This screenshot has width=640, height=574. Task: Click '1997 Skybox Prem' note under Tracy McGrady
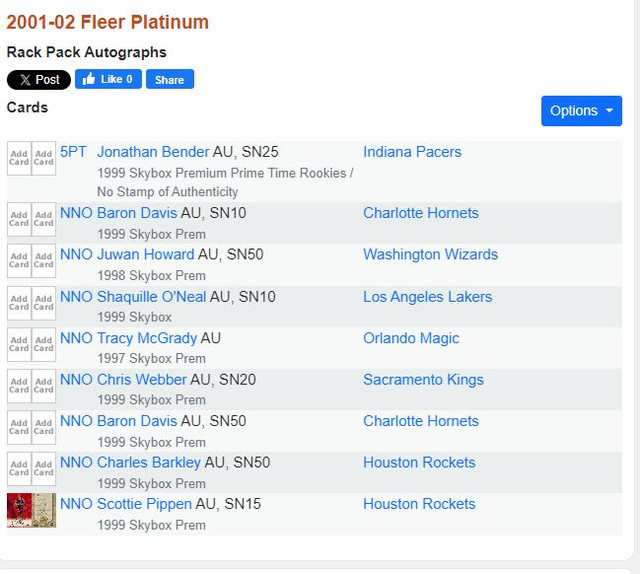point(151,358)
